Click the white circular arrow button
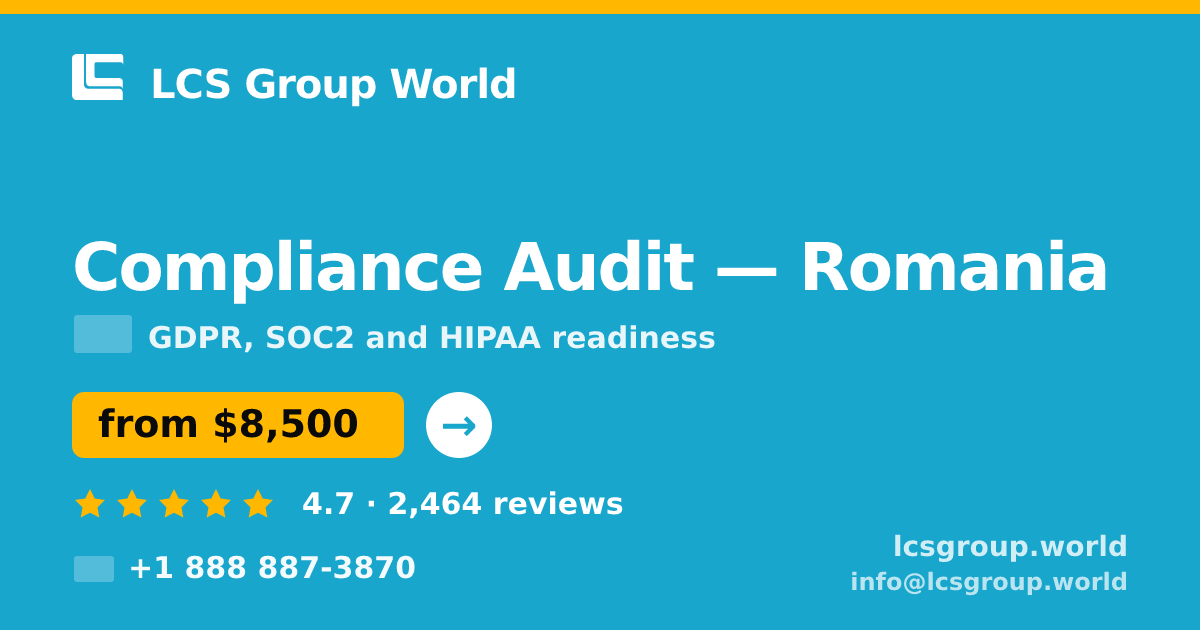This screenshot has width=1200, height=630. 459,425
